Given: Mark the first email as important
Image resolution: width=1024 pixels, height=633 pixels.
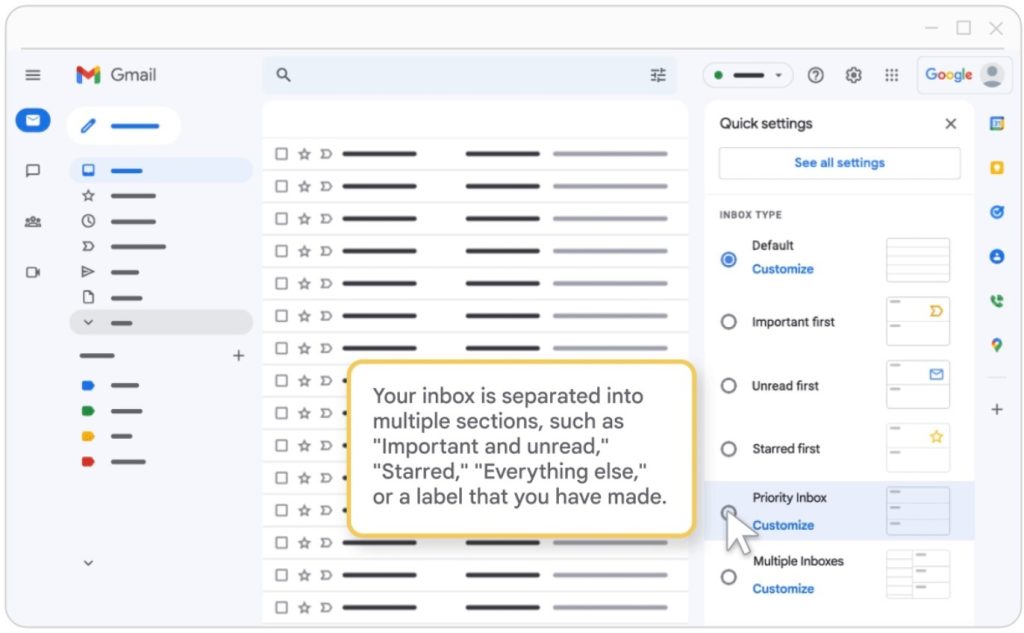Looking at the screenshot, I should point(327,154).
